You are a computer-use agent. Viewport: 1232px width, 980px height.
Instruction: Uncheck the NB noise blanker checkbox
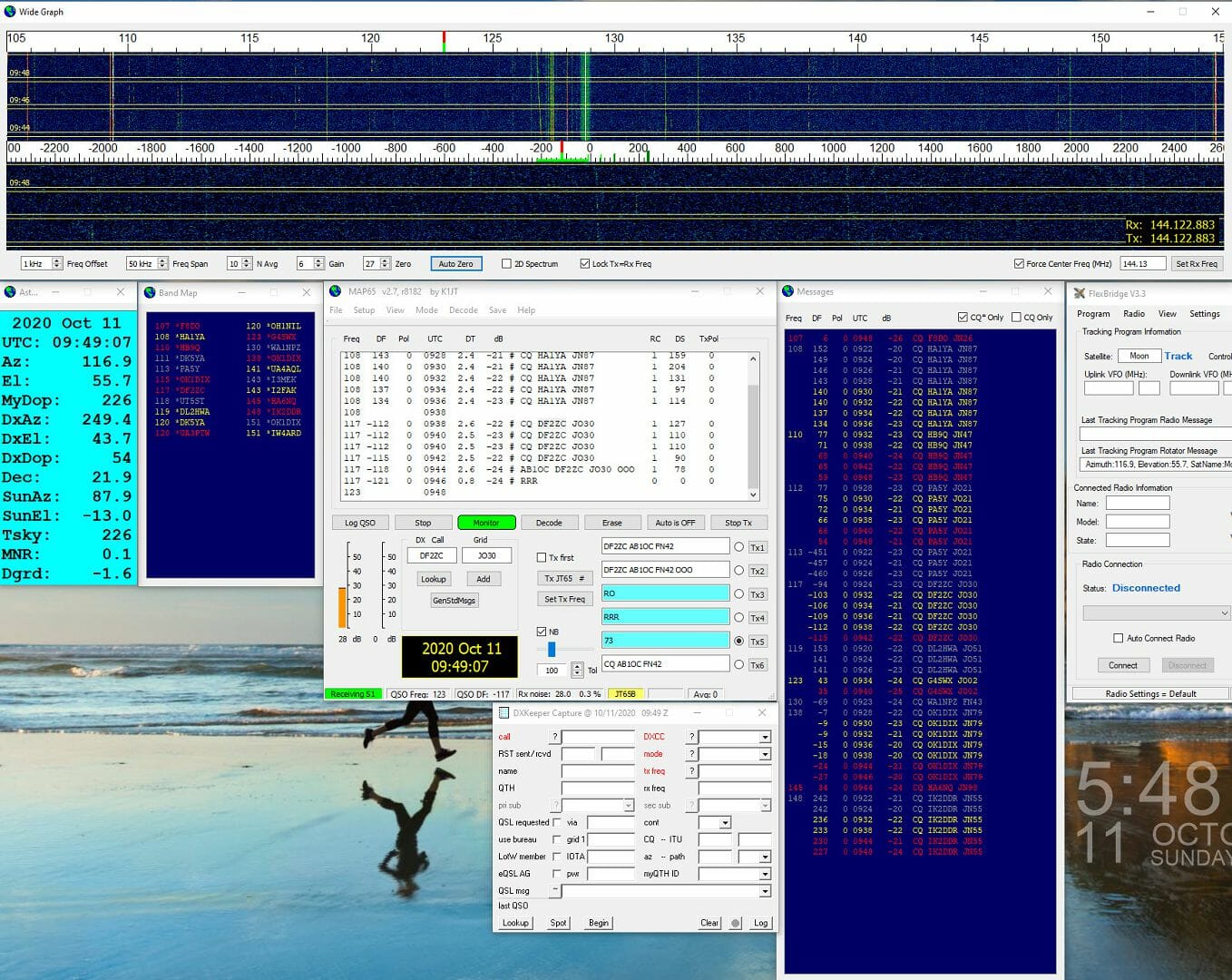(541, 632)
